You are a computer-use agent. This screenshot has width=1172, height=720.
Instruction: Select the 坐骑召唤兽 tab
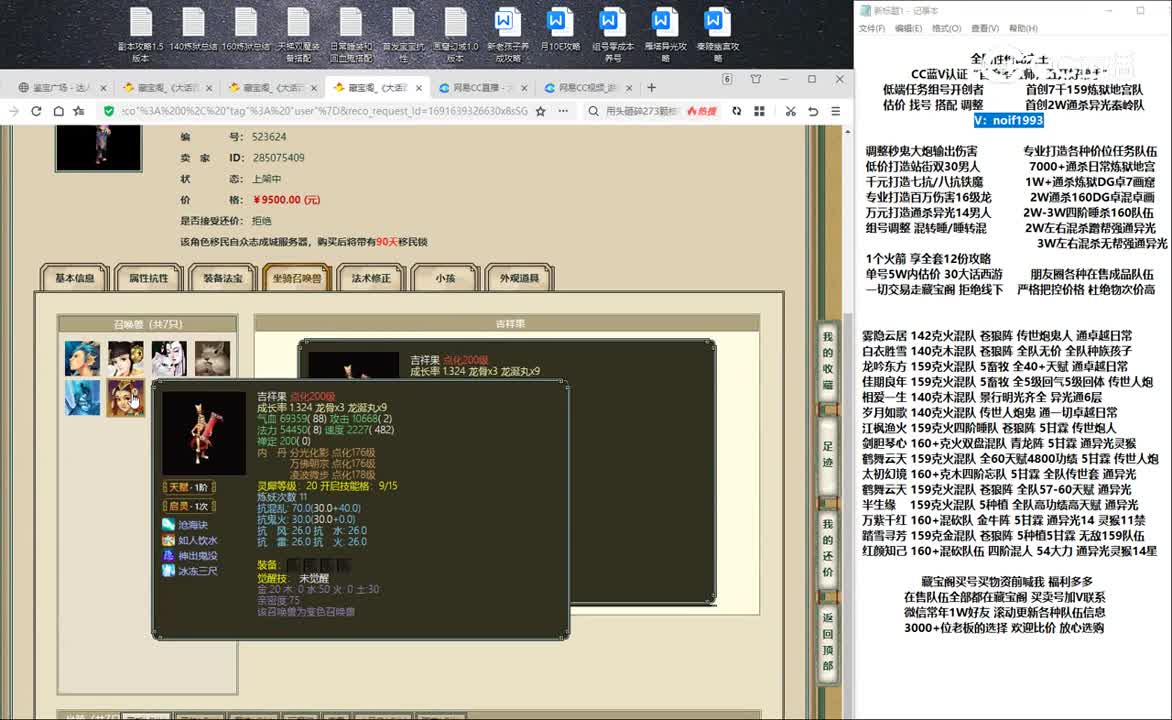297,278
